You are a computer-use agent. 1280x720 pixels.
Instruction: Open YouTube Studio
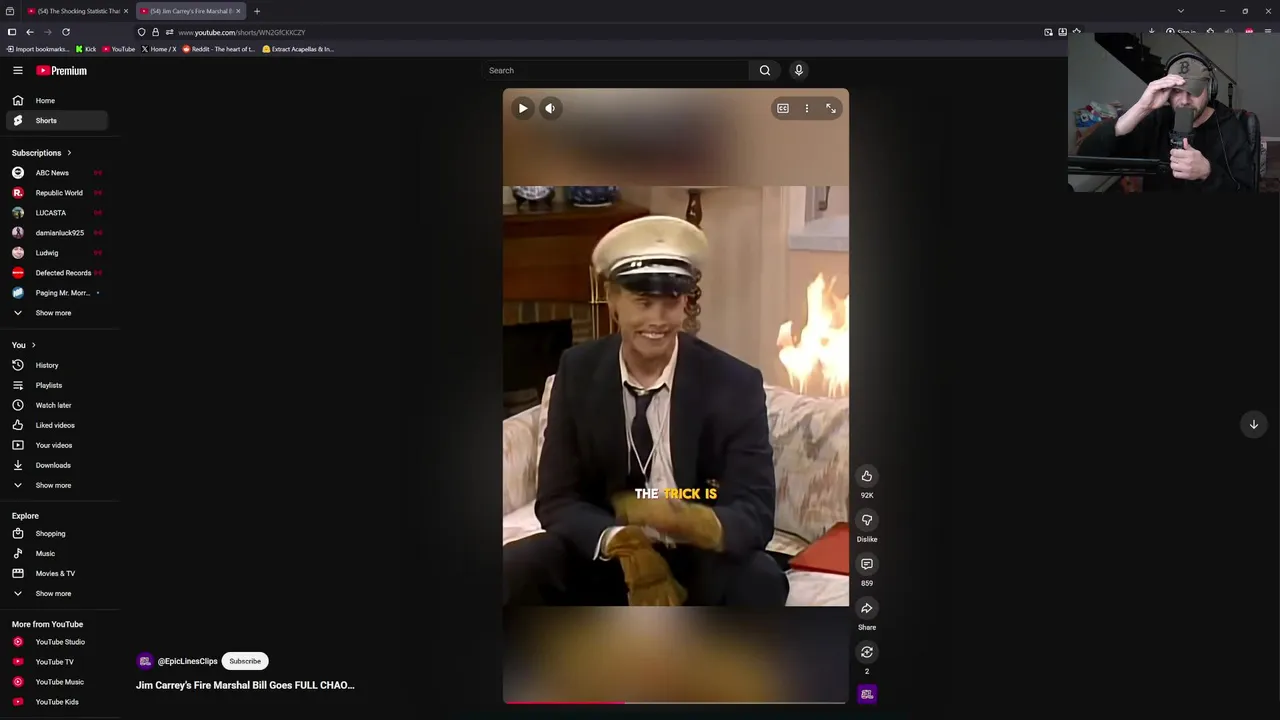[58, 642]
